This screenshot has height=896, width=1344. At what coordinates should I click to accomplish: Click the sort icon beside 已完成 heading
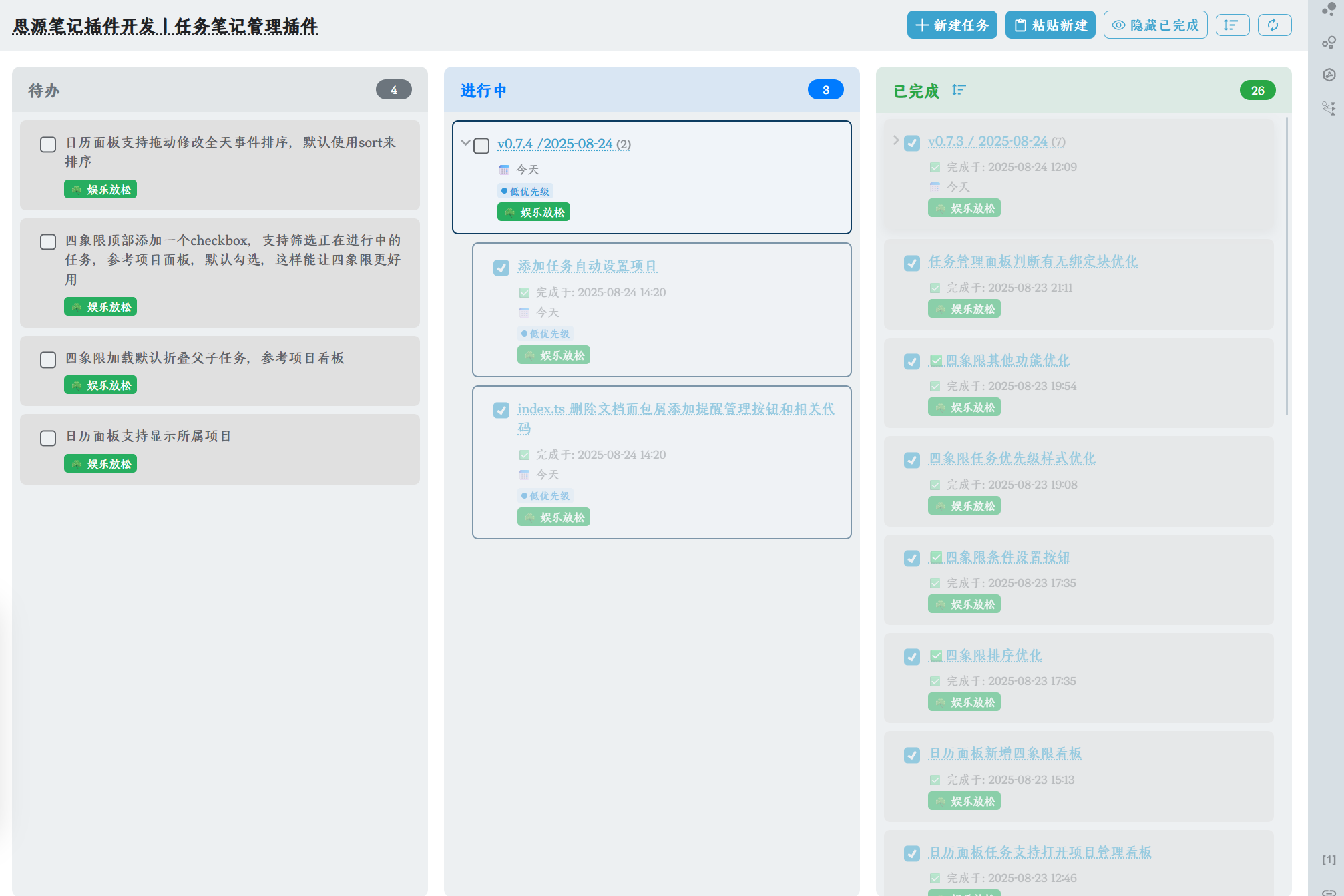pos(959,90)
